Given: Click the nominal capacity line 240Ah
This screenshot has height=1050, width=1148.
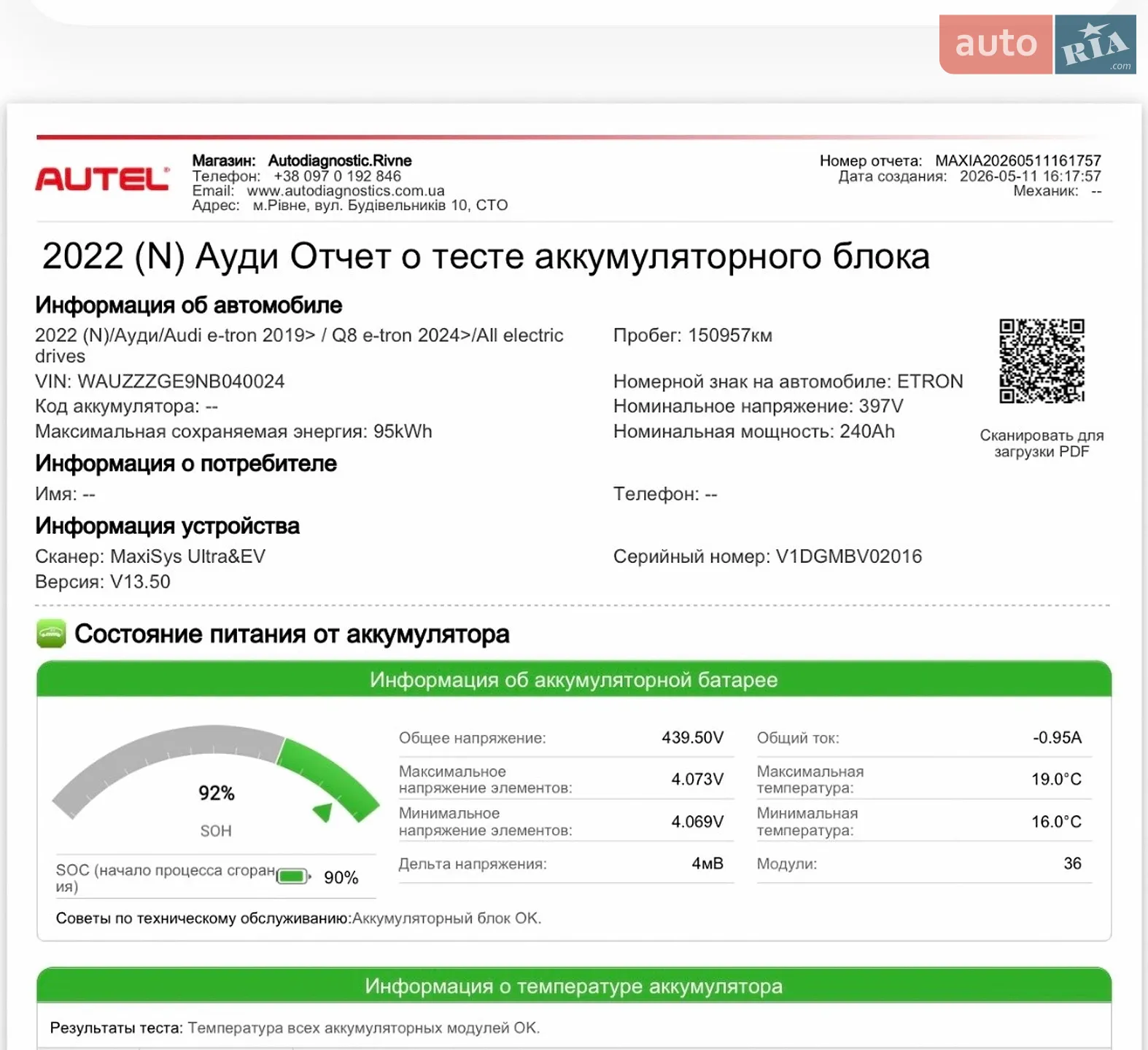Looking at the screenshot, I should 754,432.
